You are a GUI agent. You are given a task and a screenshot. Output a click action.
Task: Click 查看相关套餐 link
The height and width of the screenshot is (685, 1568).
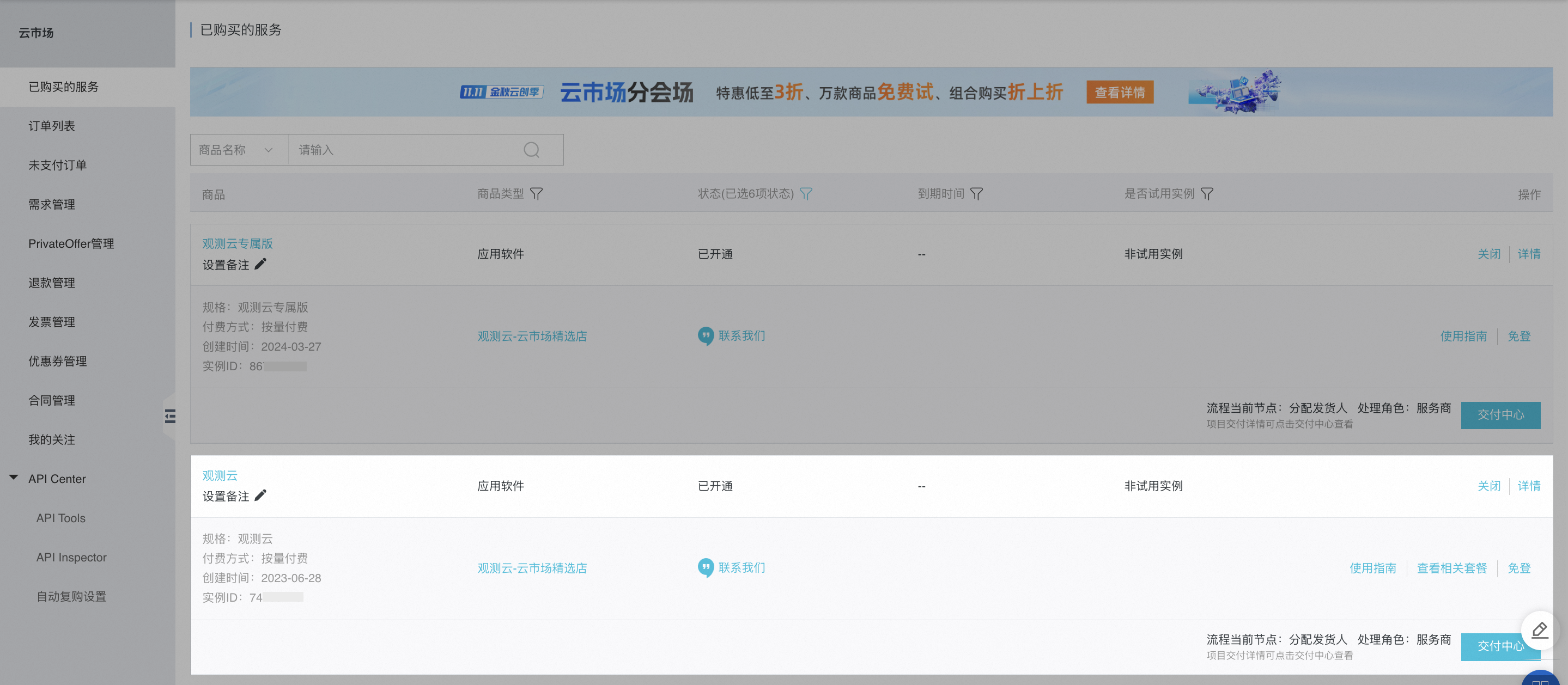point(1452,568)
